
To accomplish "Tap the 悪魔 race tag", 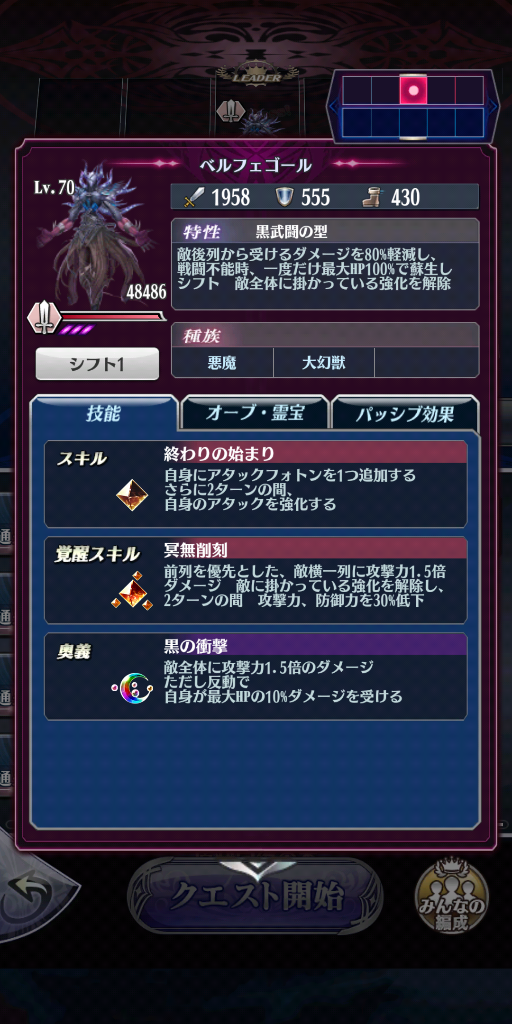I will point(223,362).
